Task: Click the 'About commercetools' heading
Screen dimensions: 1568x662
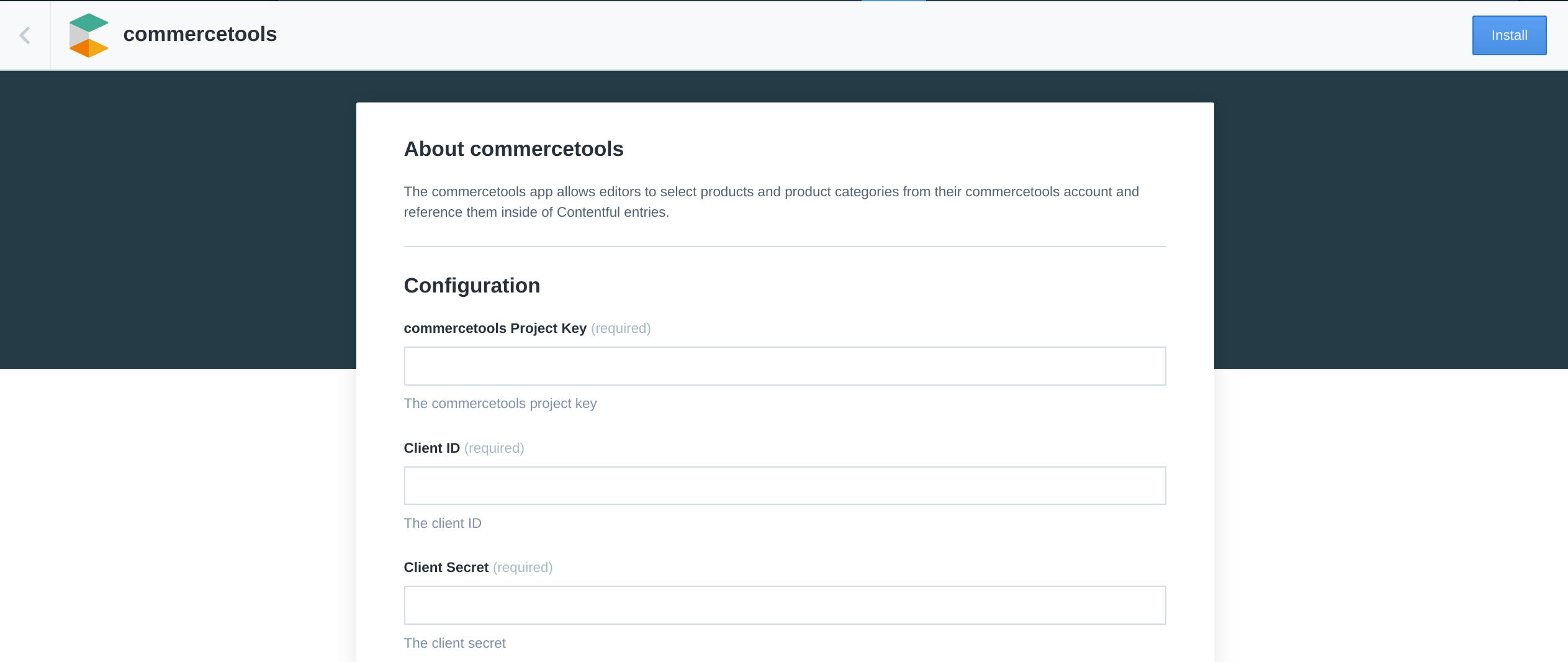Action: pyautogui.click(x=513, y=149)
